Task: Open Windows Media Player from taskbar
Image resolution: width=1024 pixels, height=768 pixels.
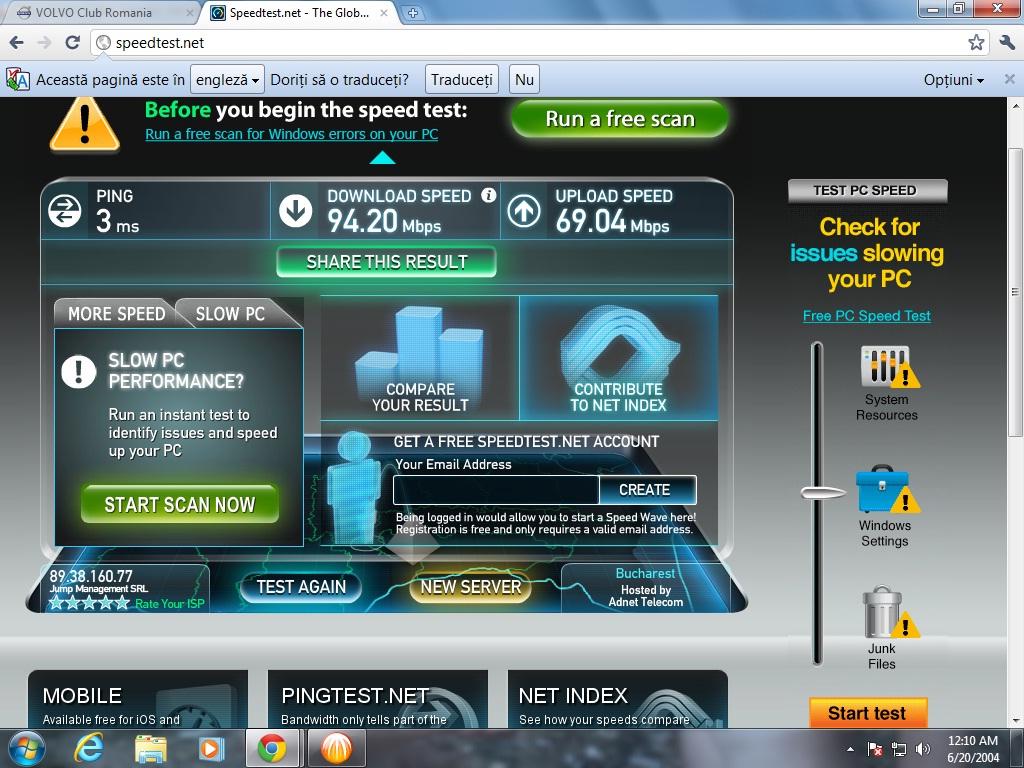Action: tap(210, 749)
